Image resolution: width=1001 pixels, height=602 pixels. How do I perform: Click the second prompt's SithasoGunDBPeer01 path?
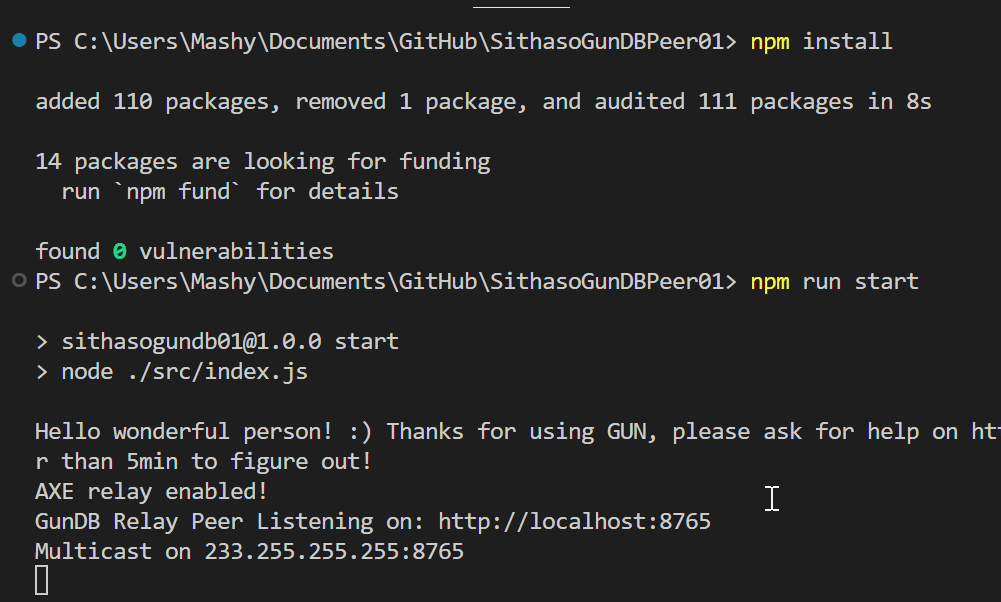pyautogui.click(x=607, y=282)
